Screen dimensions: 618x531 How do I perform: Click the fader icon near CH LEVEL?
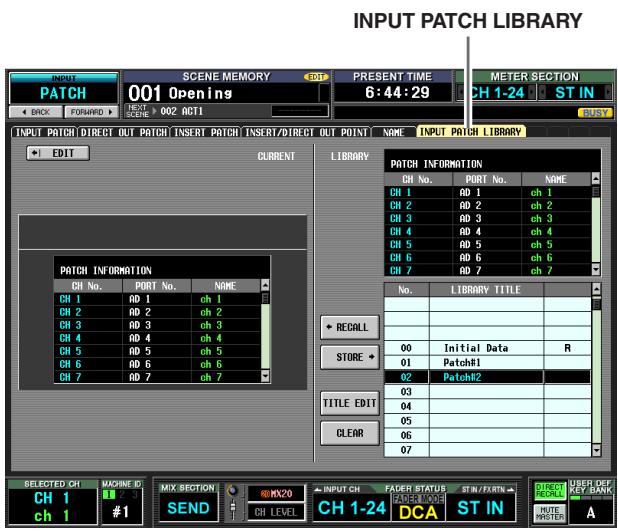point(233,510)
